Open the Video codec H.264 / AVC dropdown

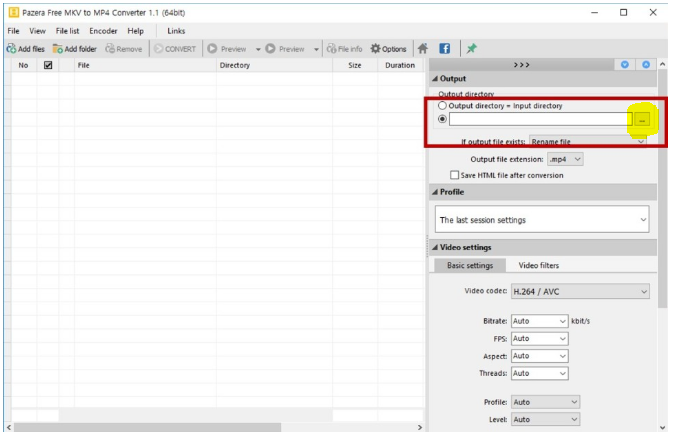tap(580, 291)
